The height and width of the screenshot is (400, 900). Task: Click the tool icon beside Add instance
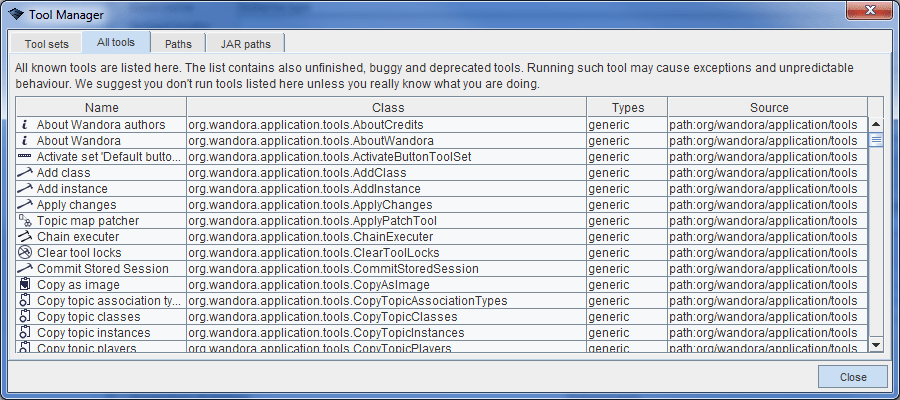[x=24, y=189]
